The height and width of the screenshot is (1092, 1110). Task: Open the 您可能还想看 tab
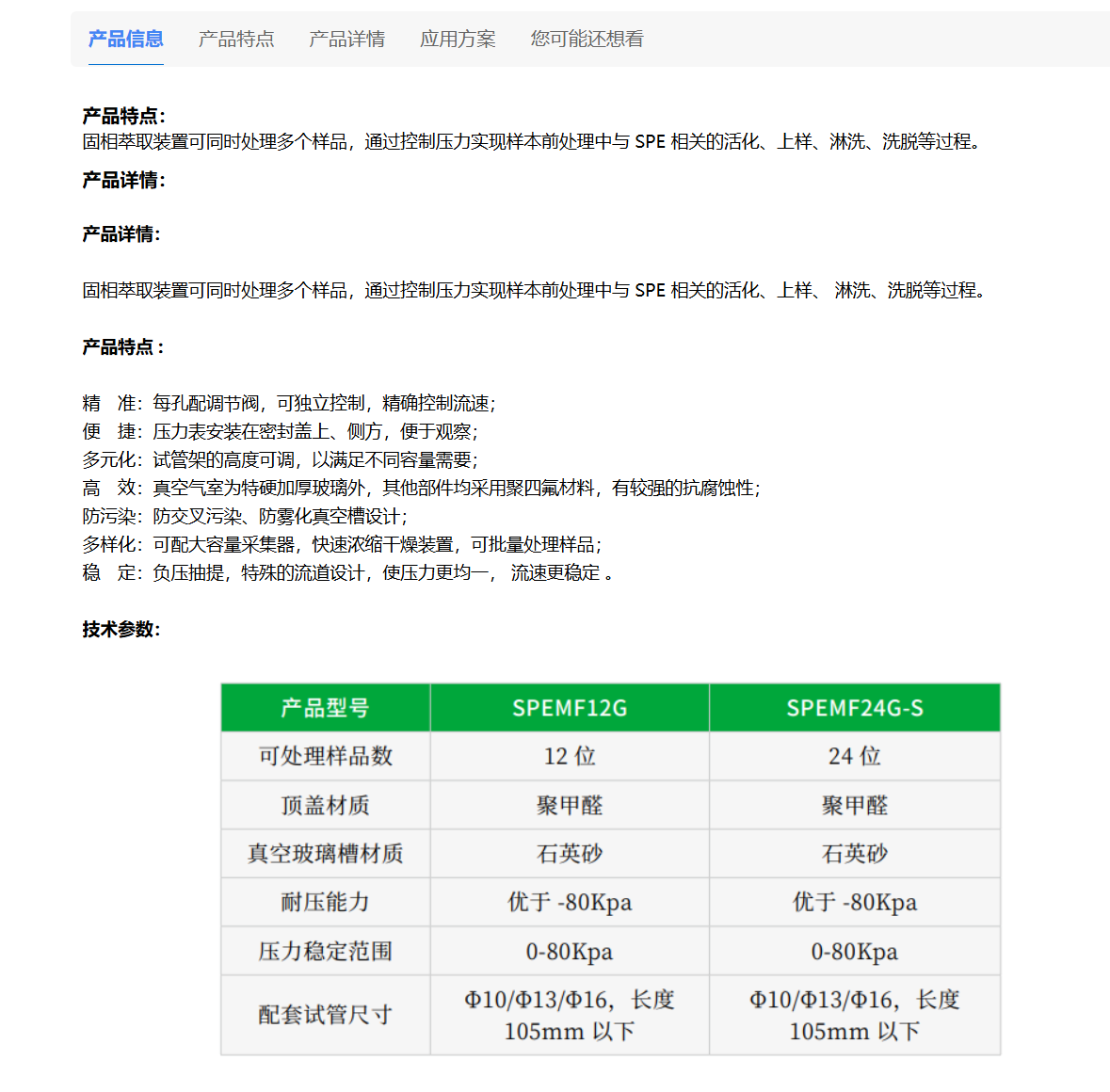(587, 39)
